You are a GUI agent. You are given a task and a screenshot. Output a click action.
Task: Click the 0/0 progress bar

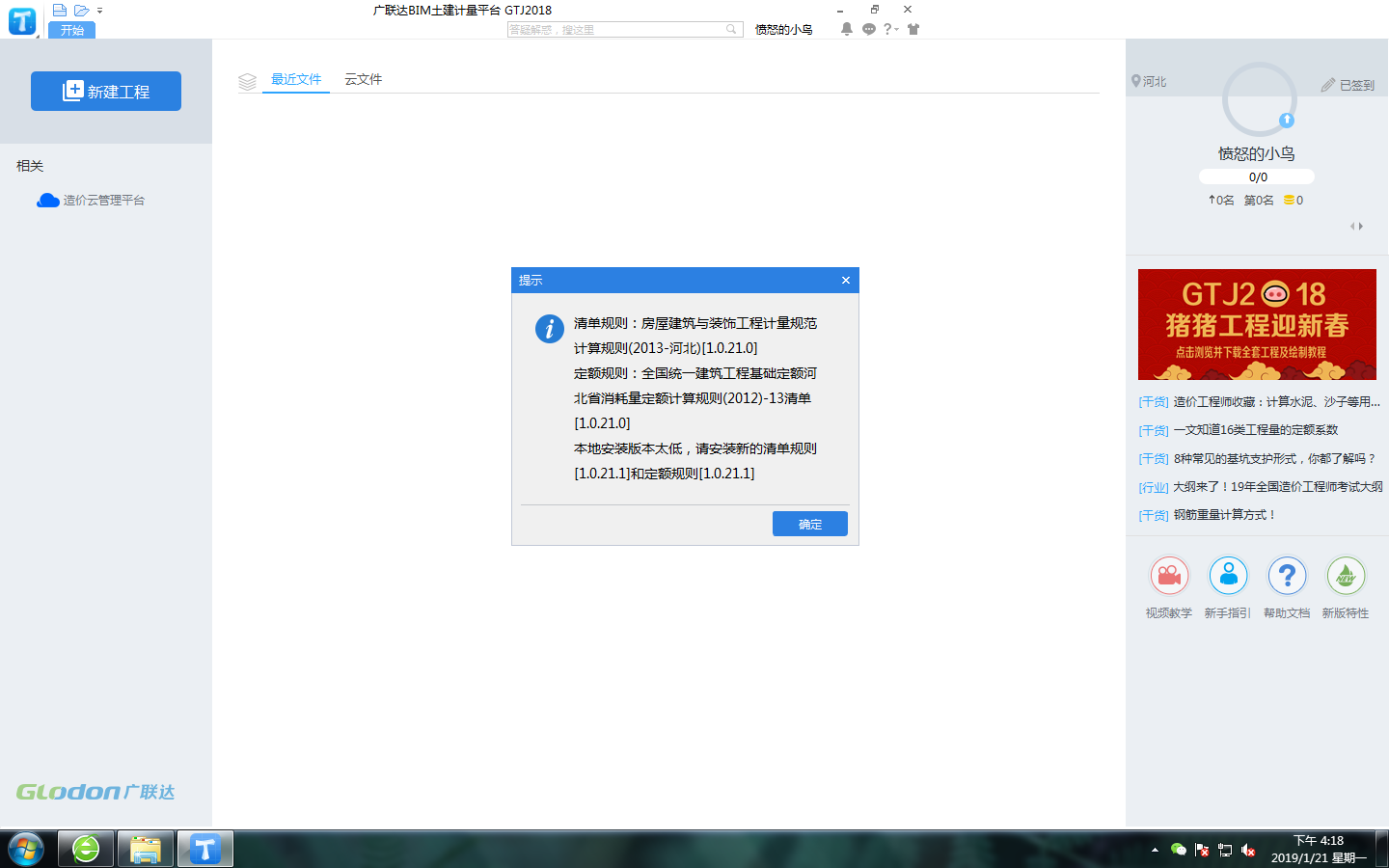(1257, 176)
